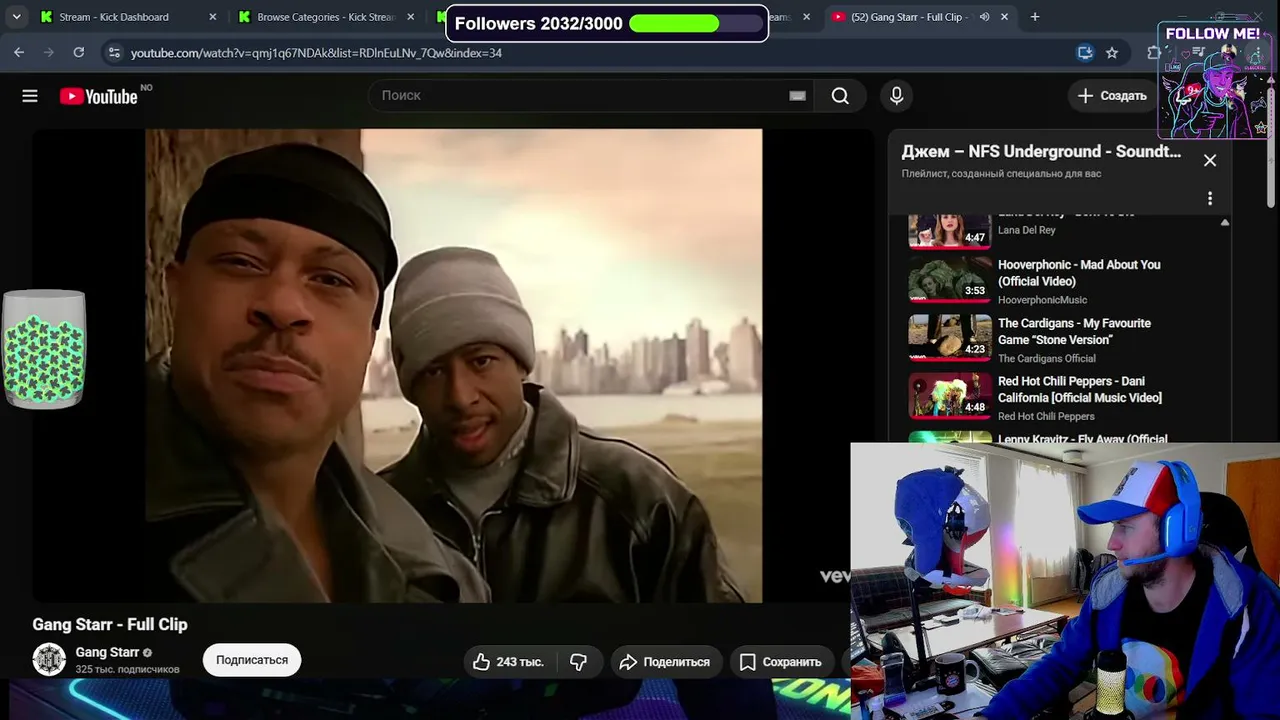1280x720 pixels.
Task: Click The Cardigans Official channel name
Action: point(1047,358)
